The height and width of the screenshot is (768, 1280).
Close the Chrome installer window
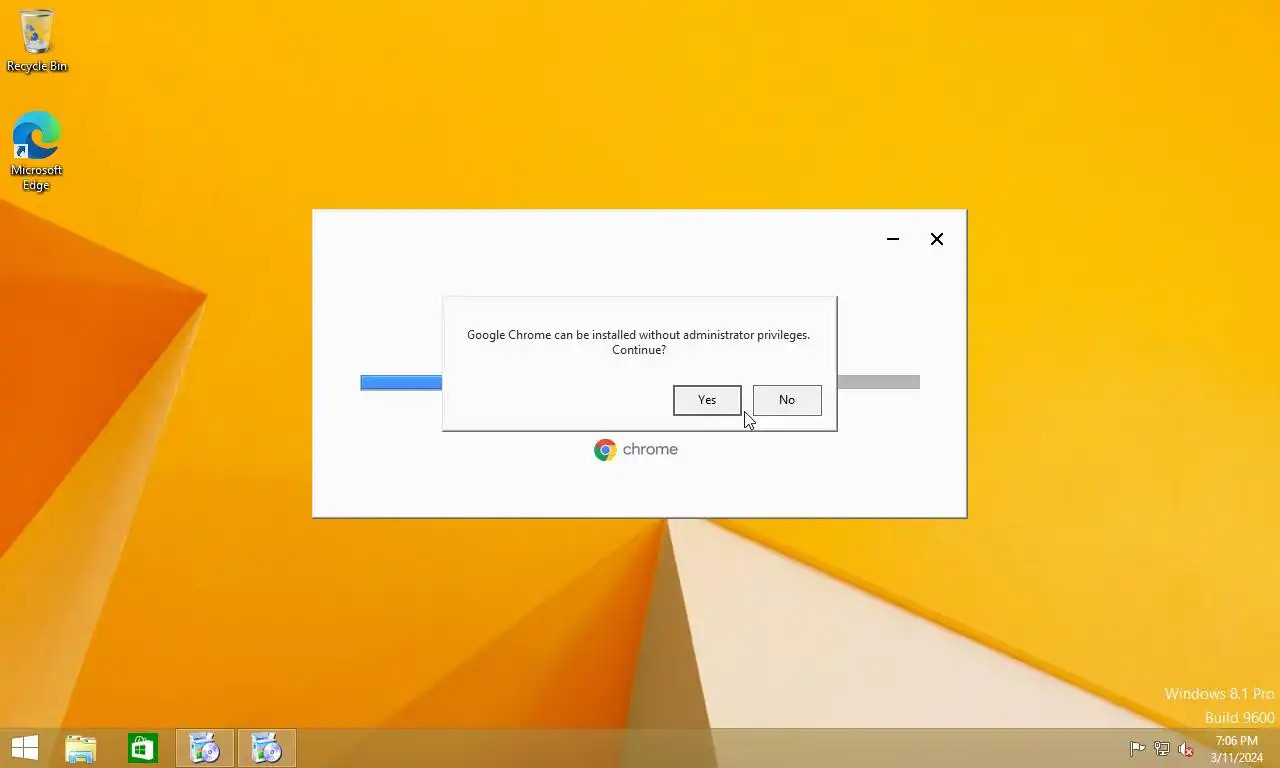click(x=937, y=239)
